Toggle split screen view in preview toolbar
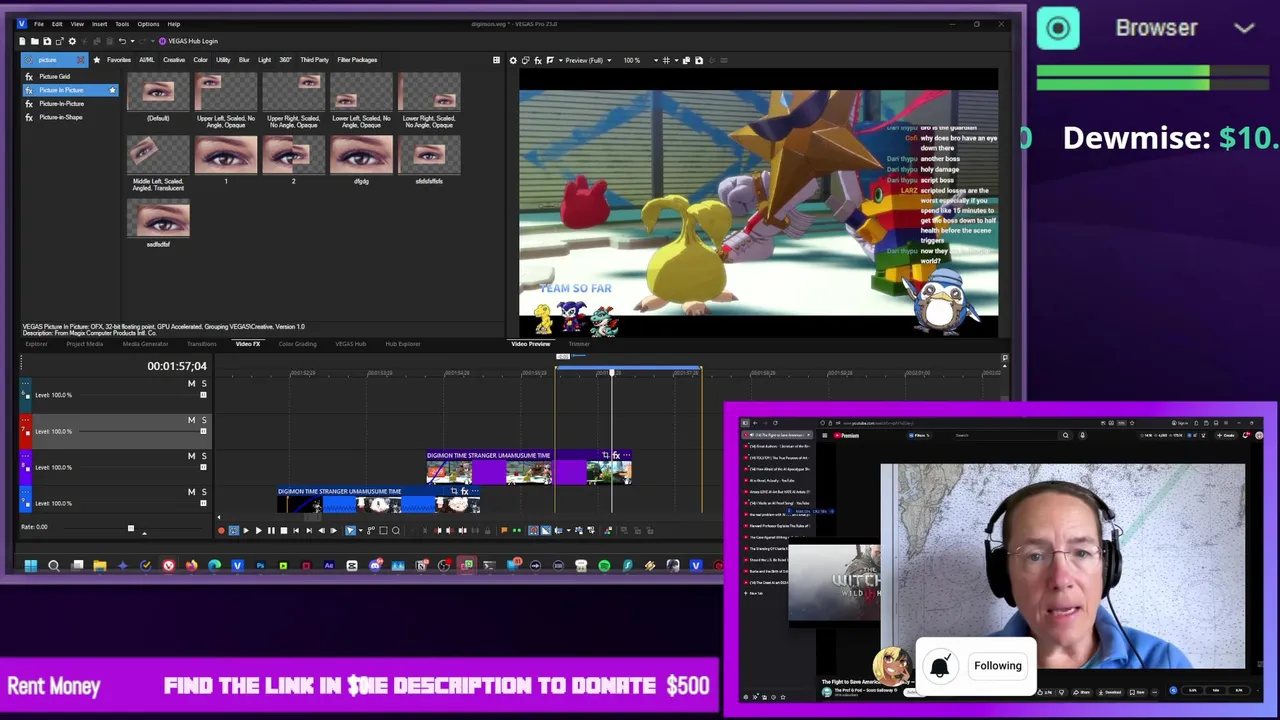This screenshot has width=1280, height=720. tap(550, 60)
